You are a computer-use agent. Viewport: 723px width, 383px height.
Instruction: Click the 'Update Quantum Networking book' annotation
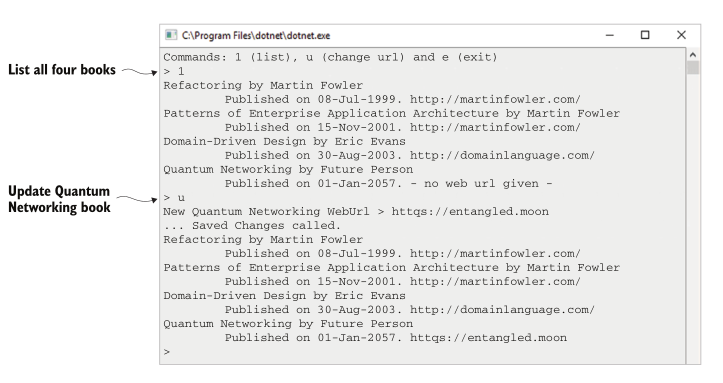[x=59, y=199]
